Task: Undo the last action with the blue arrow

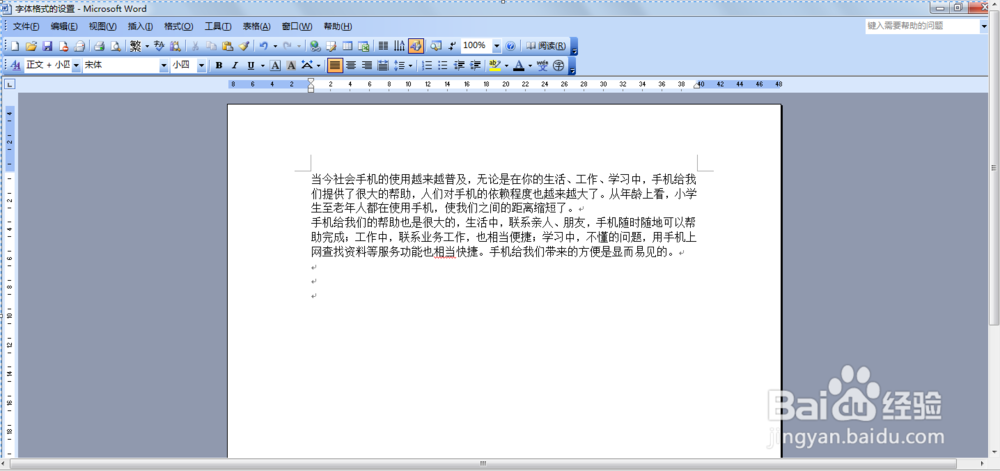Action: 263,46
